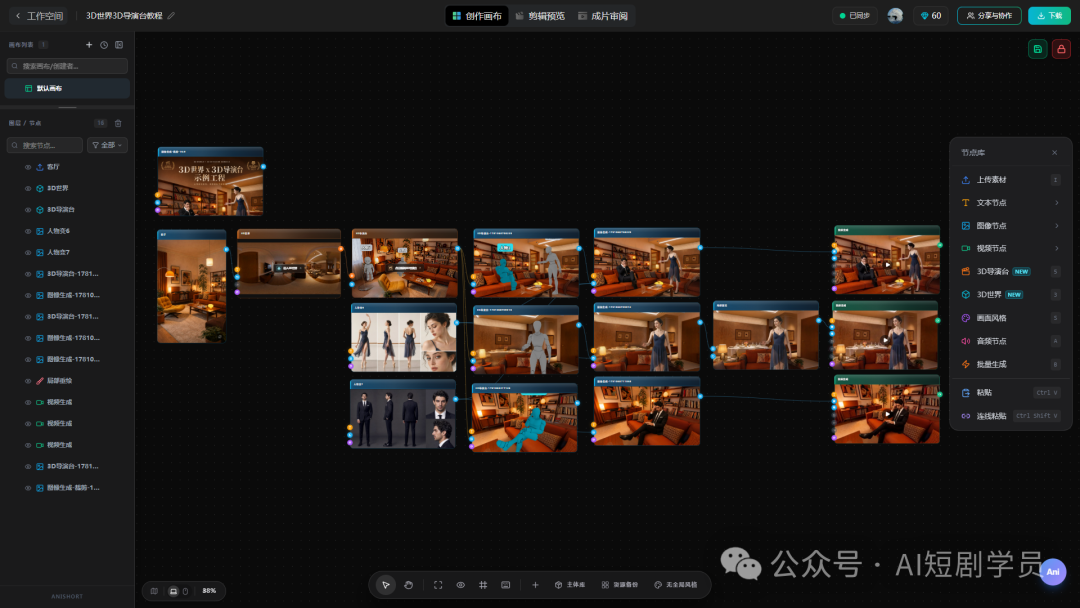The image size is (1080, 608).
Task: Open the 全部 filter dropdown
Action: pyautogui.click(x=107, y=145)
